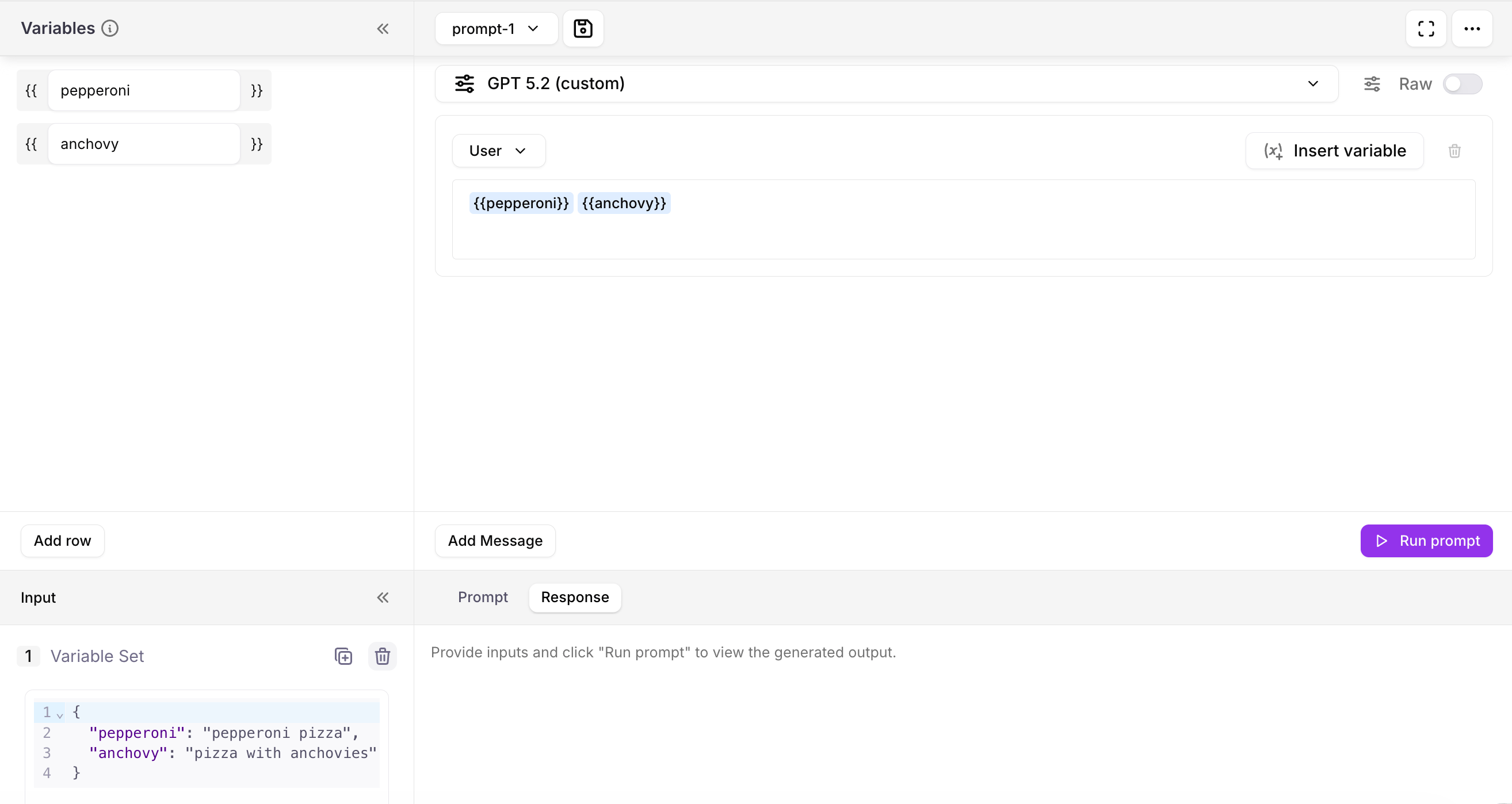Open model parameter settings next to Raw
This screenshot has width=1512, height=804.
point(1372,84)
